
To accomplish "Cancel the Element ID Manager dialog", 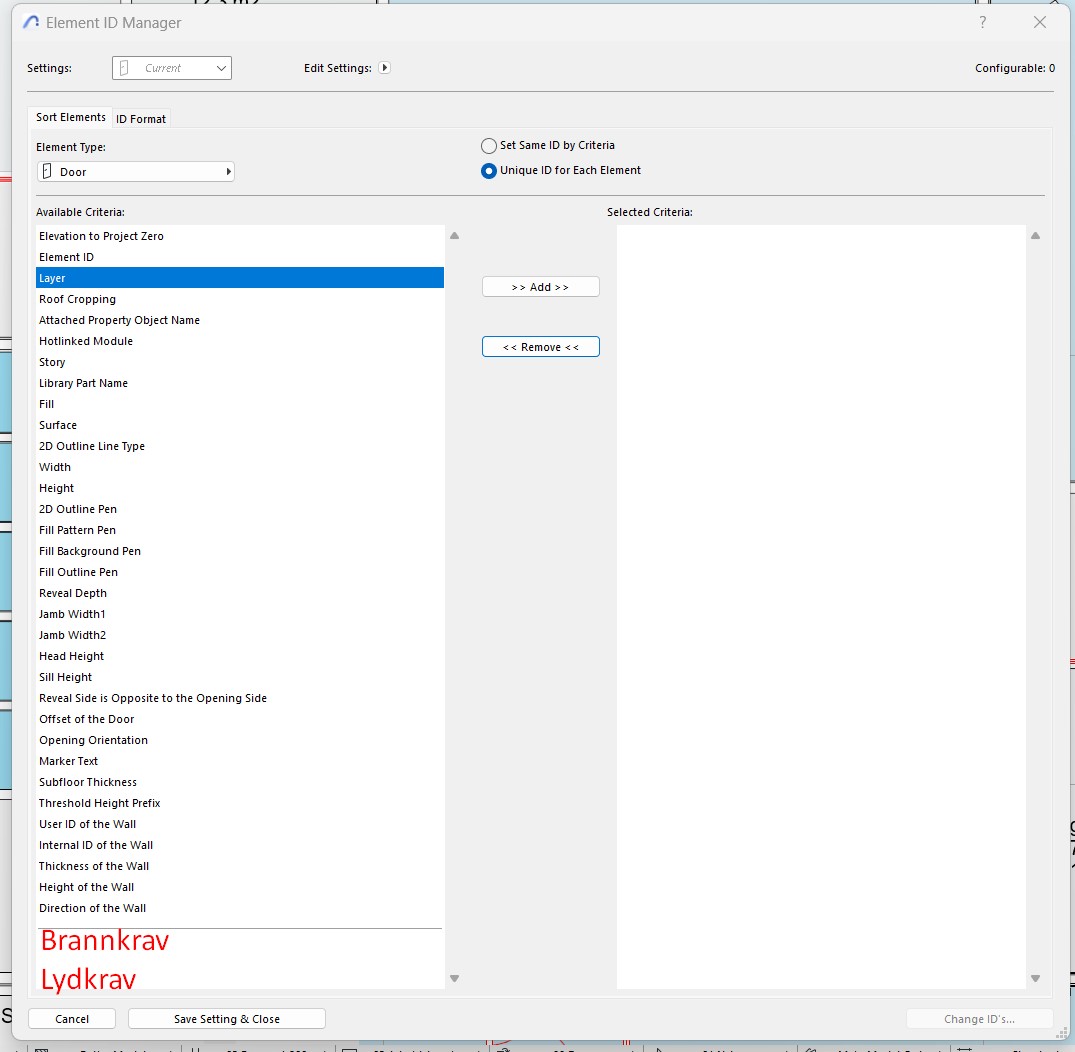I will click(x=72, y=1019).
